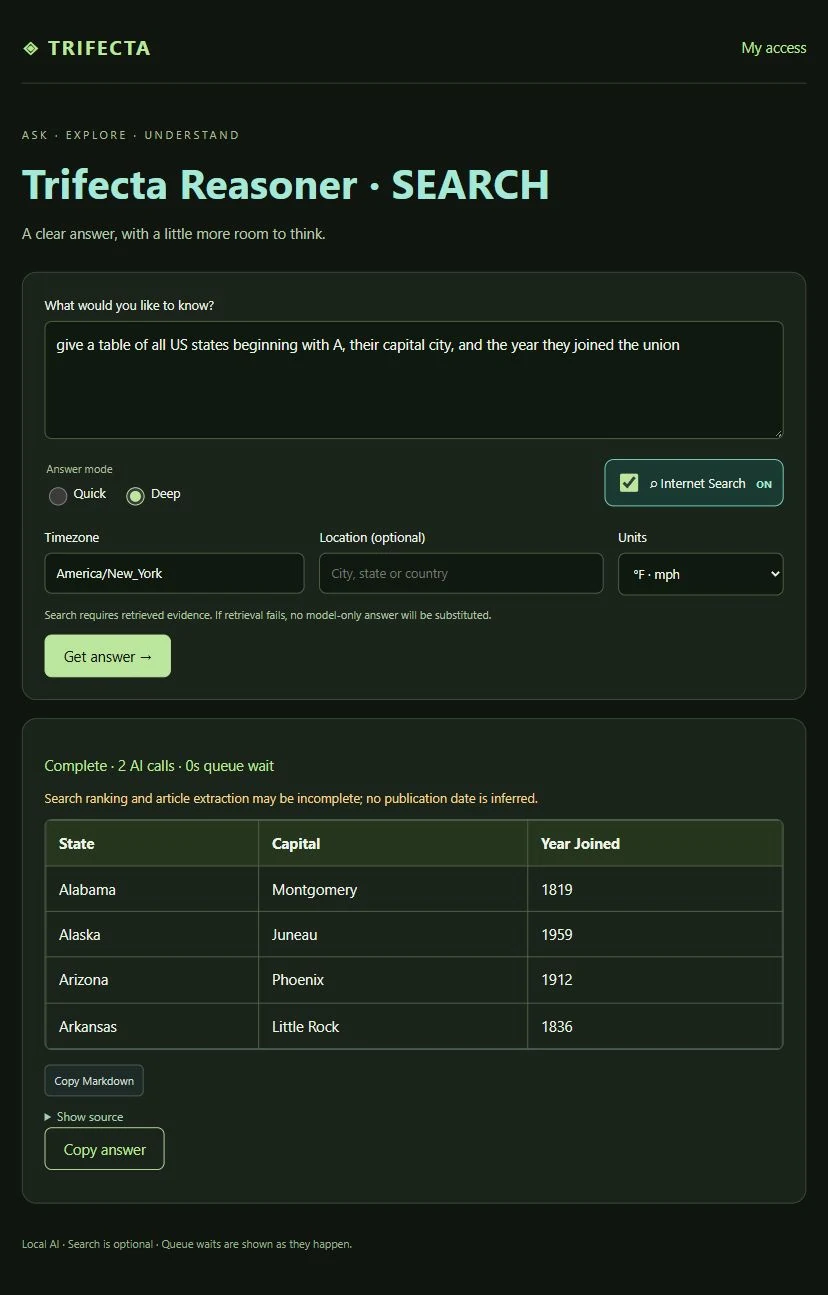This screenshot has height=1295, width=828.
Task: Click the resize handle of the question box
Action: pos(776,432)
